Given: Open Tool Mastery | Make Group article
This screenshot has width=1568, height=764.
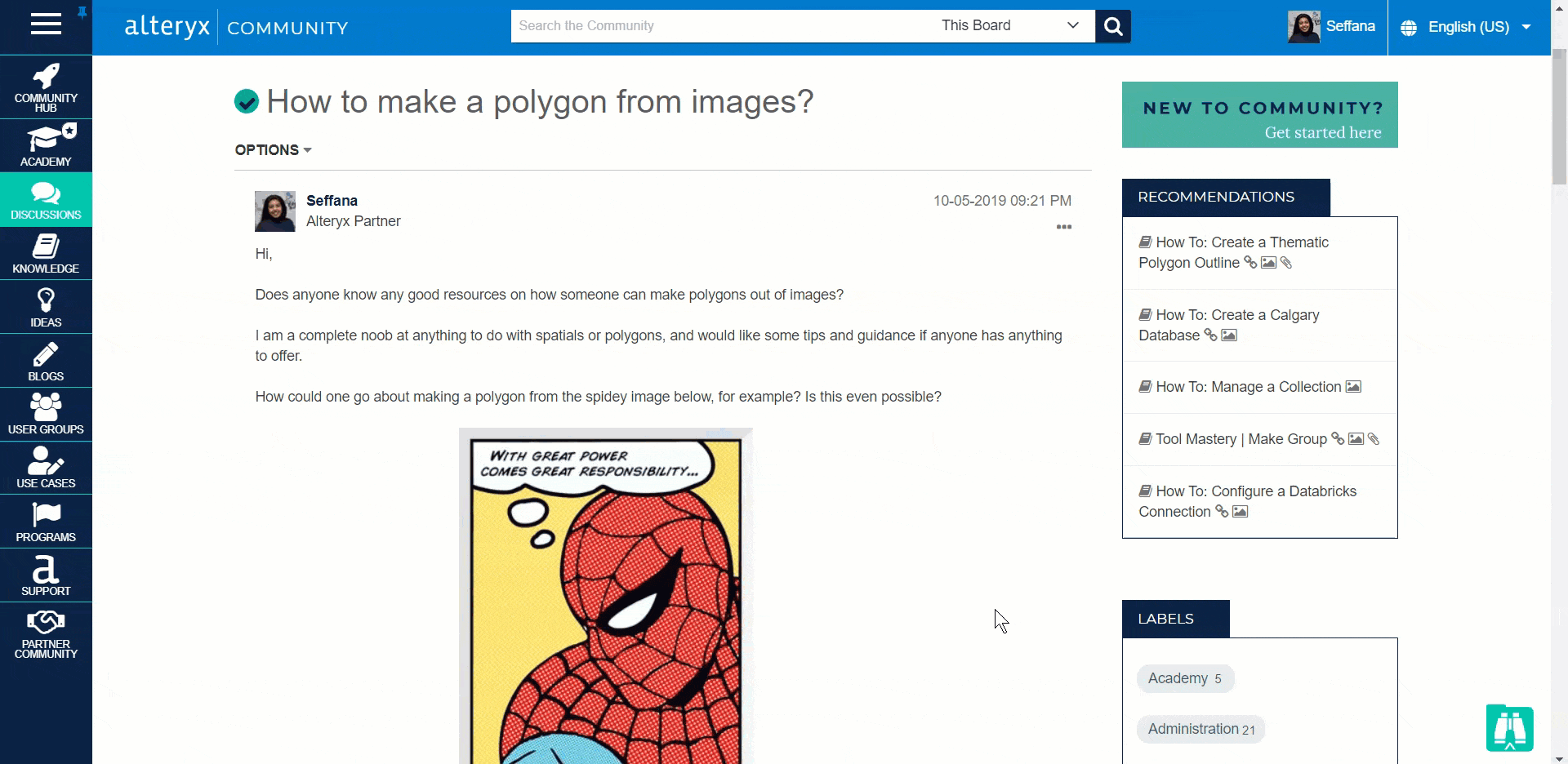Looking at the screenshot, I should point(1241,439).
